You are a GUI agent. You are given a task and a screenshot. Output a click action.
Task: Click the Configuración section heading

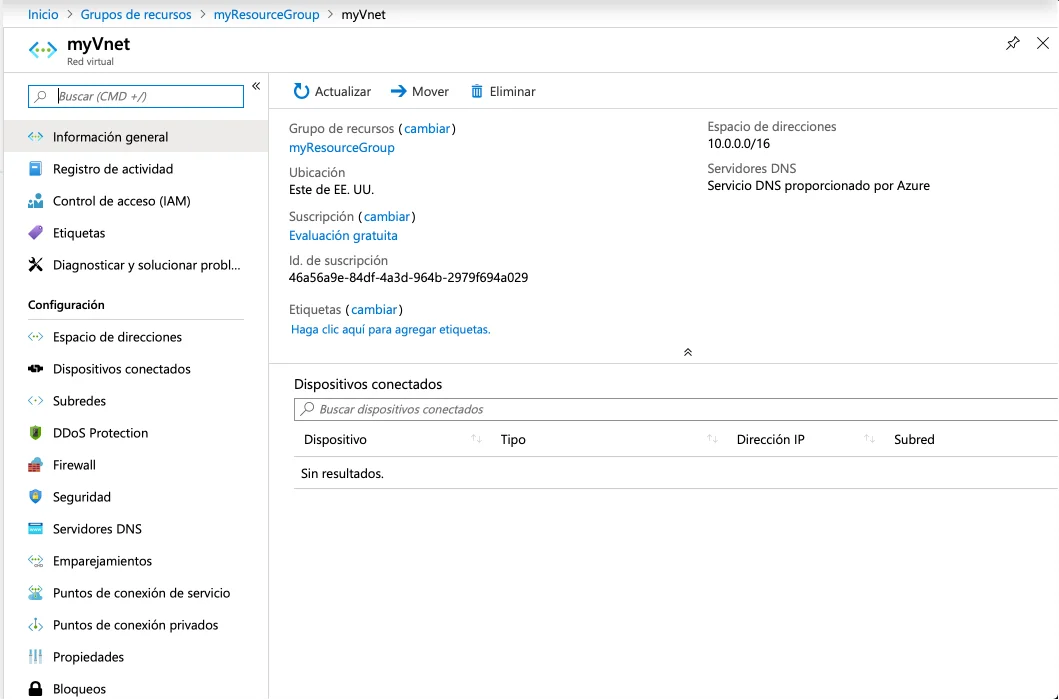[x=66, y=305]
